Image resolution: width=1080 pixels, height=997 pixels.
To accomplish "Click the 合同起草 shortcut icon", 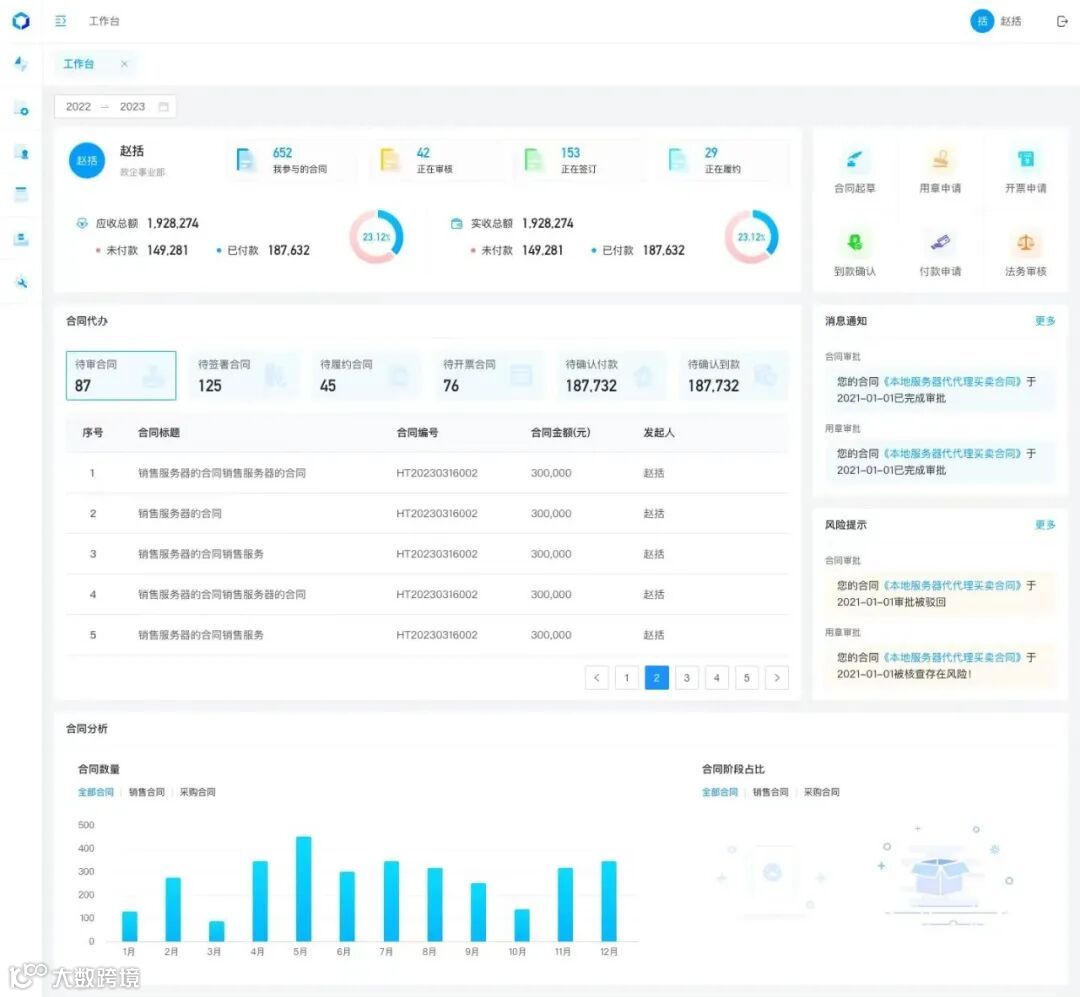I will coord(854,160).
